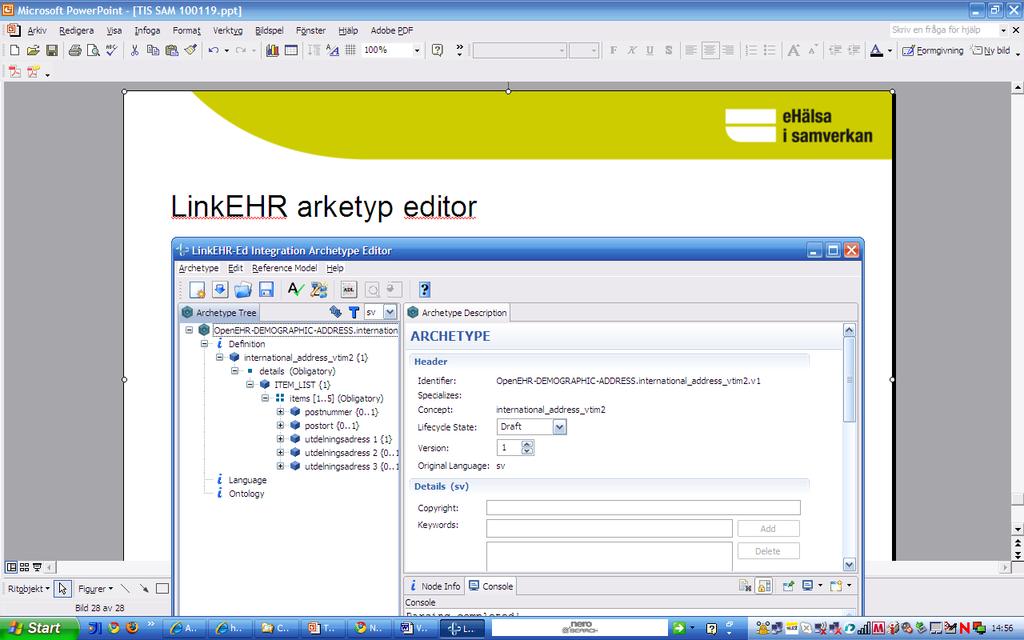This screenshot has width=1024, height=640.
Task: Convert to Adobe PDF icon
Action: tap(14, 72)
